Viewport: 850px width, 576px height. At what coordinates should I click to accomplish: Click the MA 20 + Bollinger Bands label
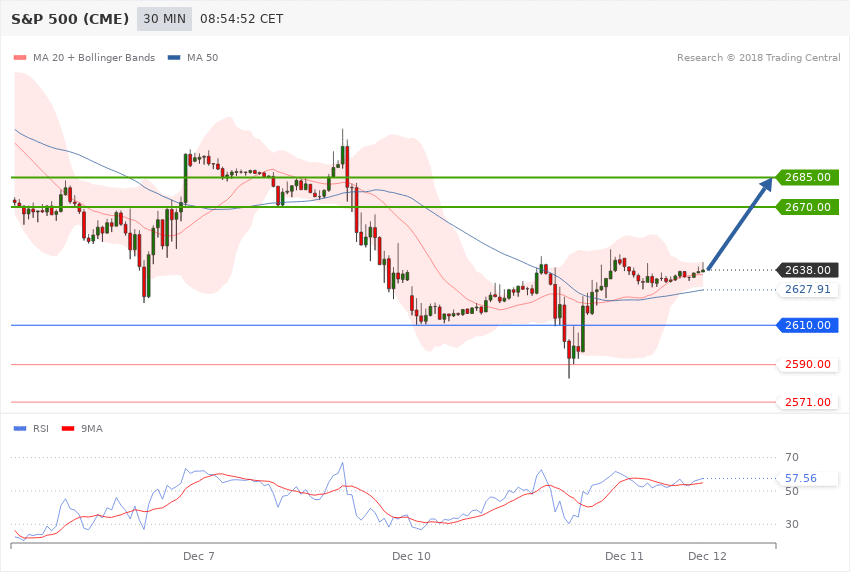point(94,57)
